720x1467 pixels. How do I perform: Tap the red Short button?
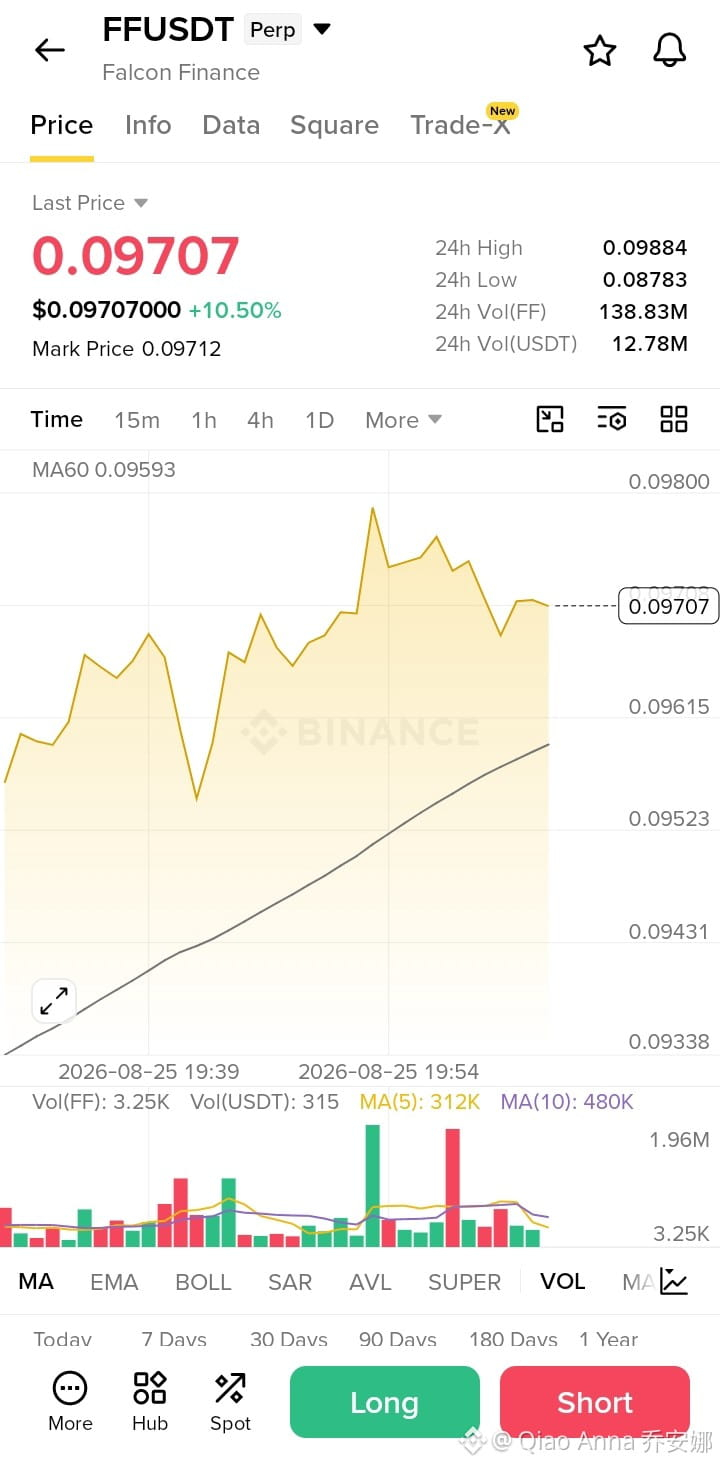(x=595, y=1402)
